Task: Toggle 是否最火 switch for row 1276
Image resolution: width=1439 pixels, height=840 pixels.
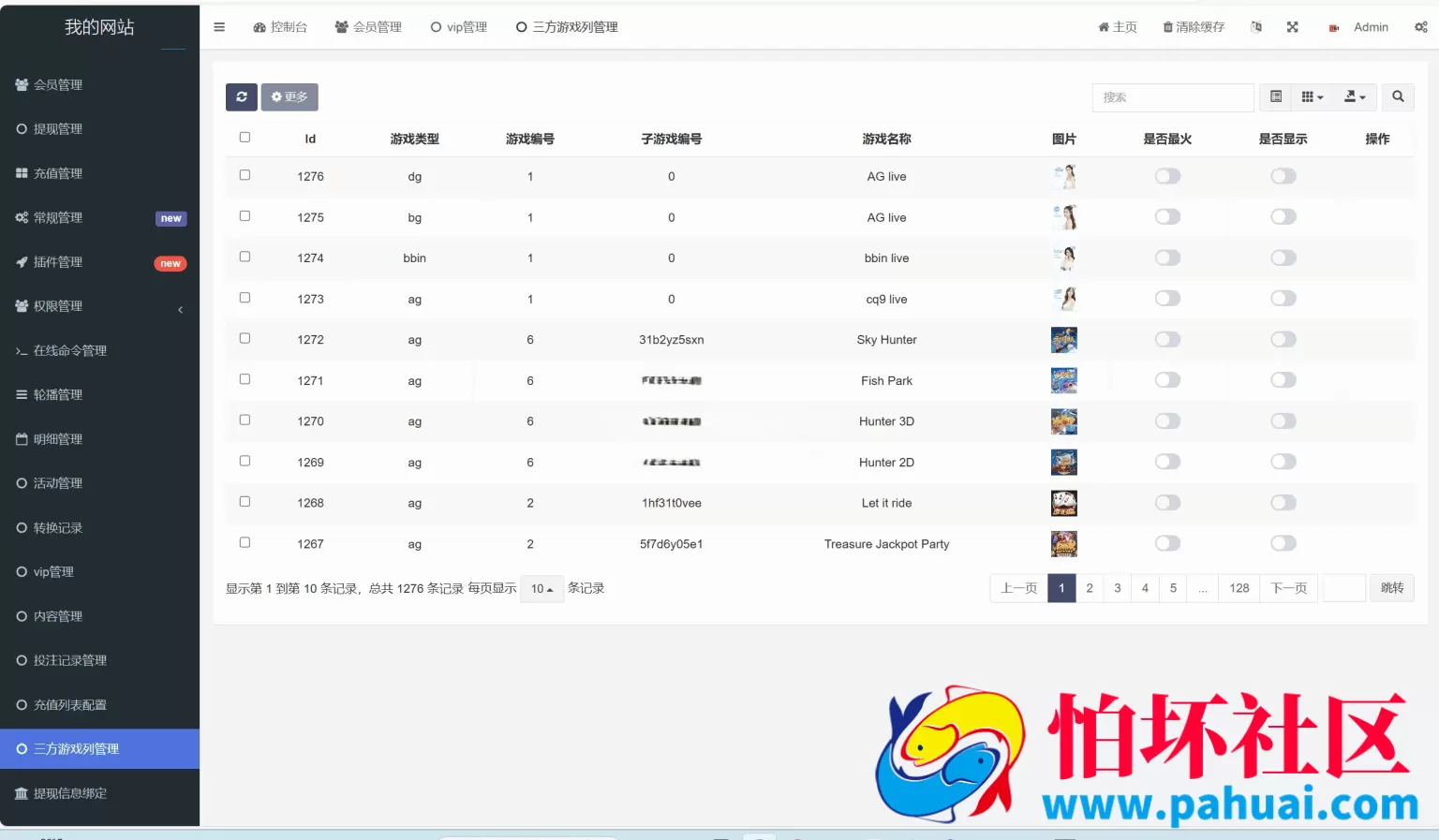Action: click(1167, 176)
